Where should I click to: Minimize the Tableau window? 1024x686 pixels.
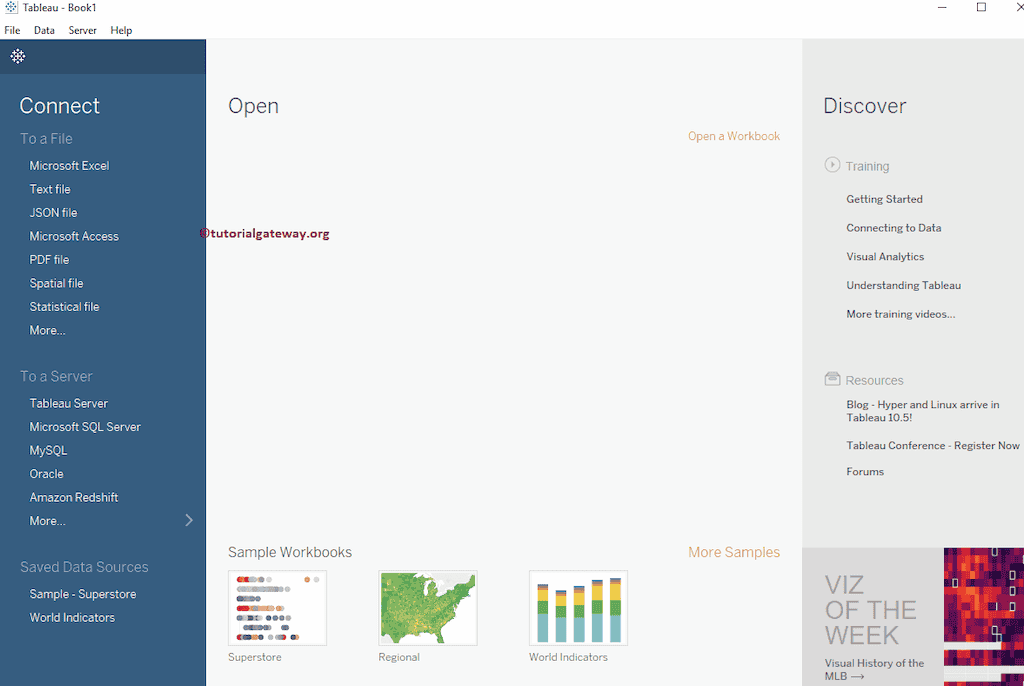(x=942, y=7)
